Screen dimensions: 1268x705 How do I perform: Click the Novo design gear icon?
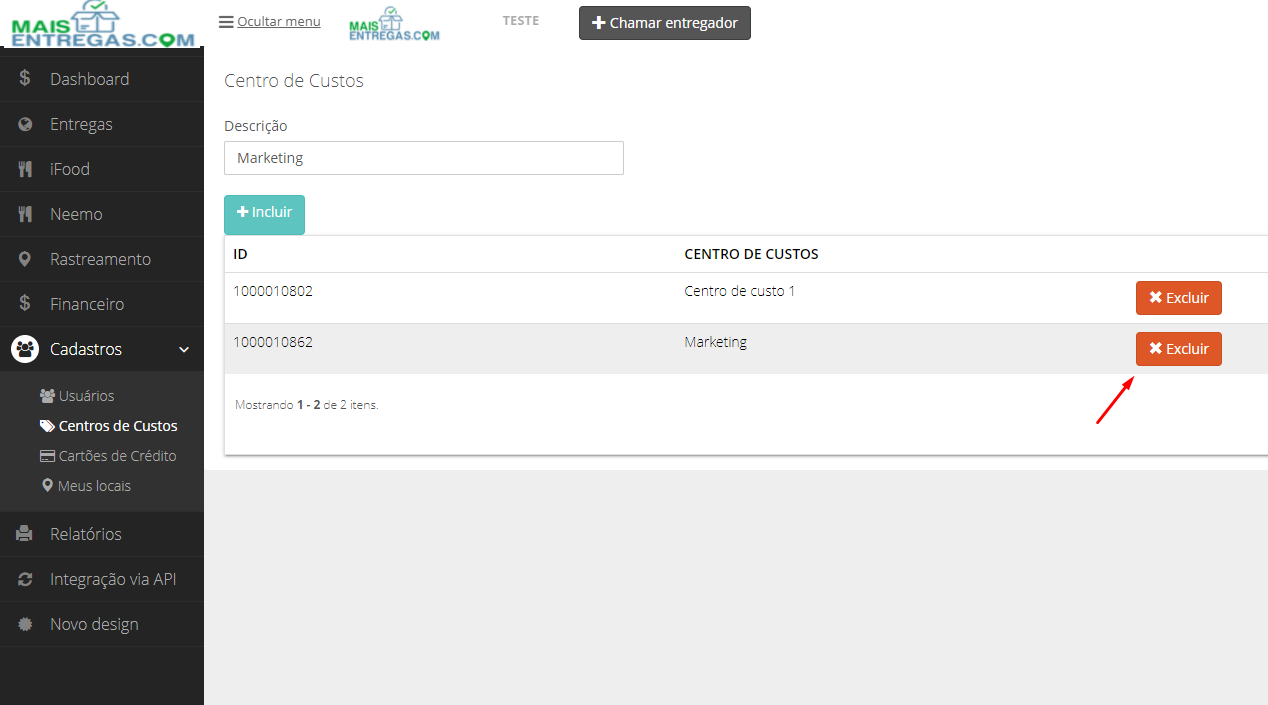coord(25,624)
